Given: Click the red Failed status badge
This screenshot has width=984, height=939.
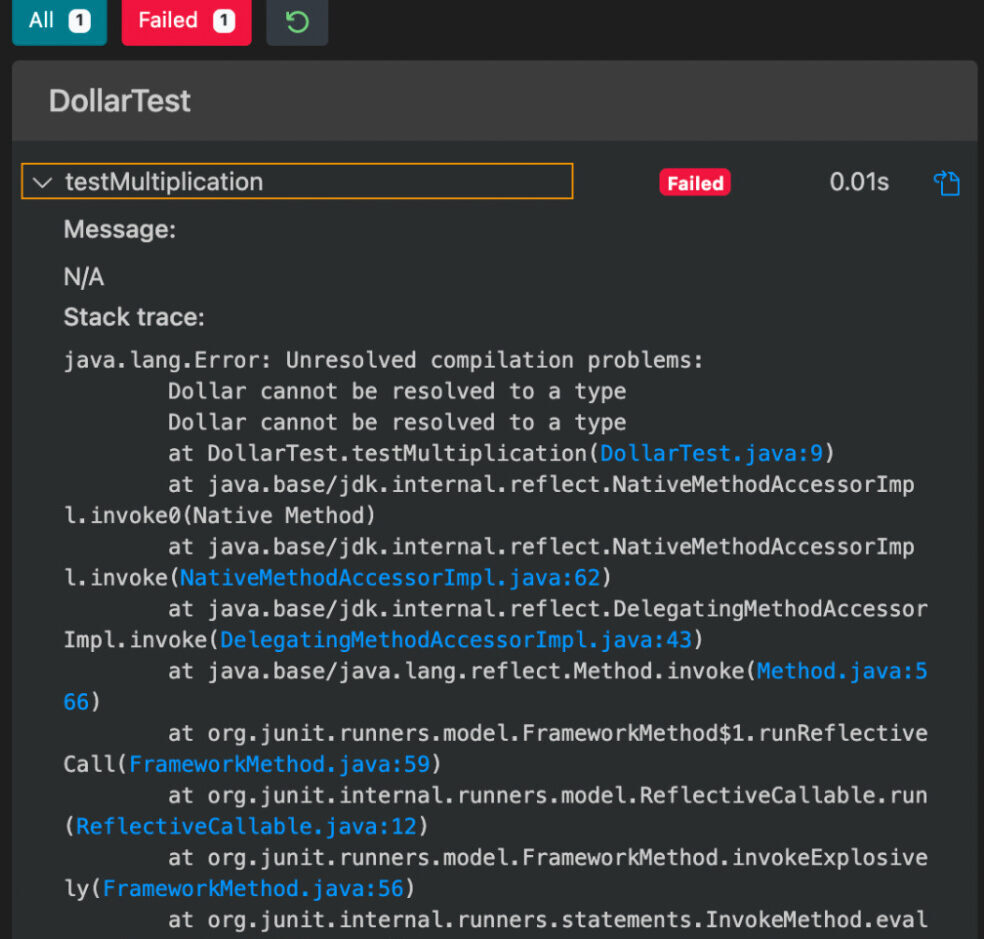Looking at the screenshot, I should pos(695,183).
